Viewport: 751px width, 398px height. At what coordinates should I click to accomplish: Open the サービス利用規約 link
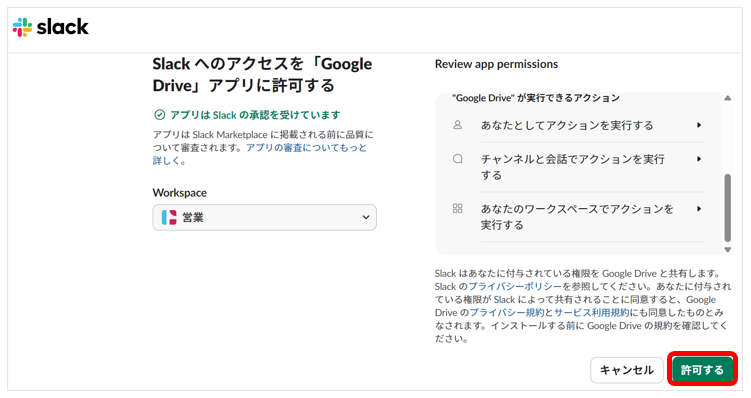(x=592, y=312)
